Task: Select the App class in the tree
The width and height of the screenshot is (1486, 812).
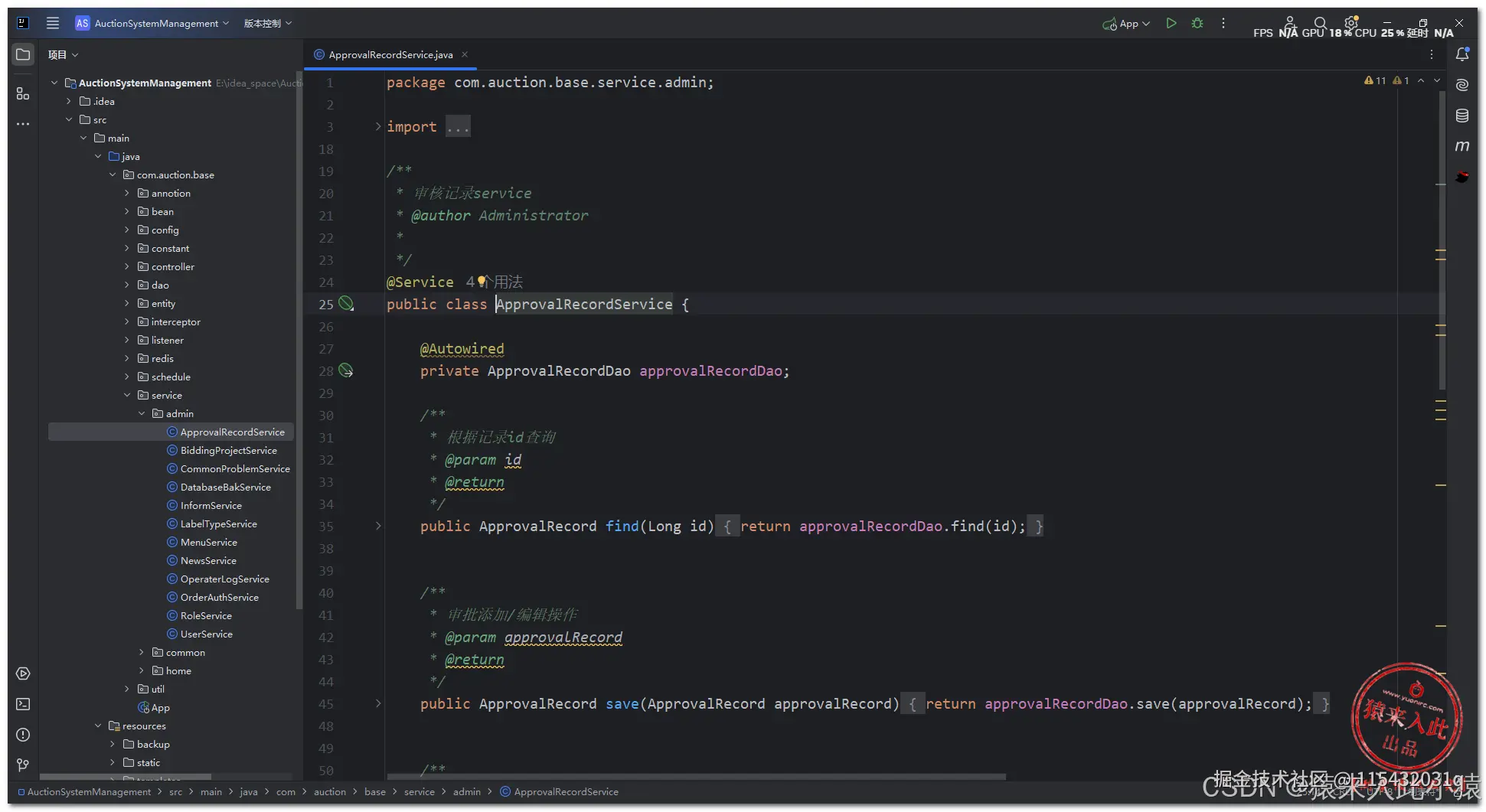Action: click(154, 707)
